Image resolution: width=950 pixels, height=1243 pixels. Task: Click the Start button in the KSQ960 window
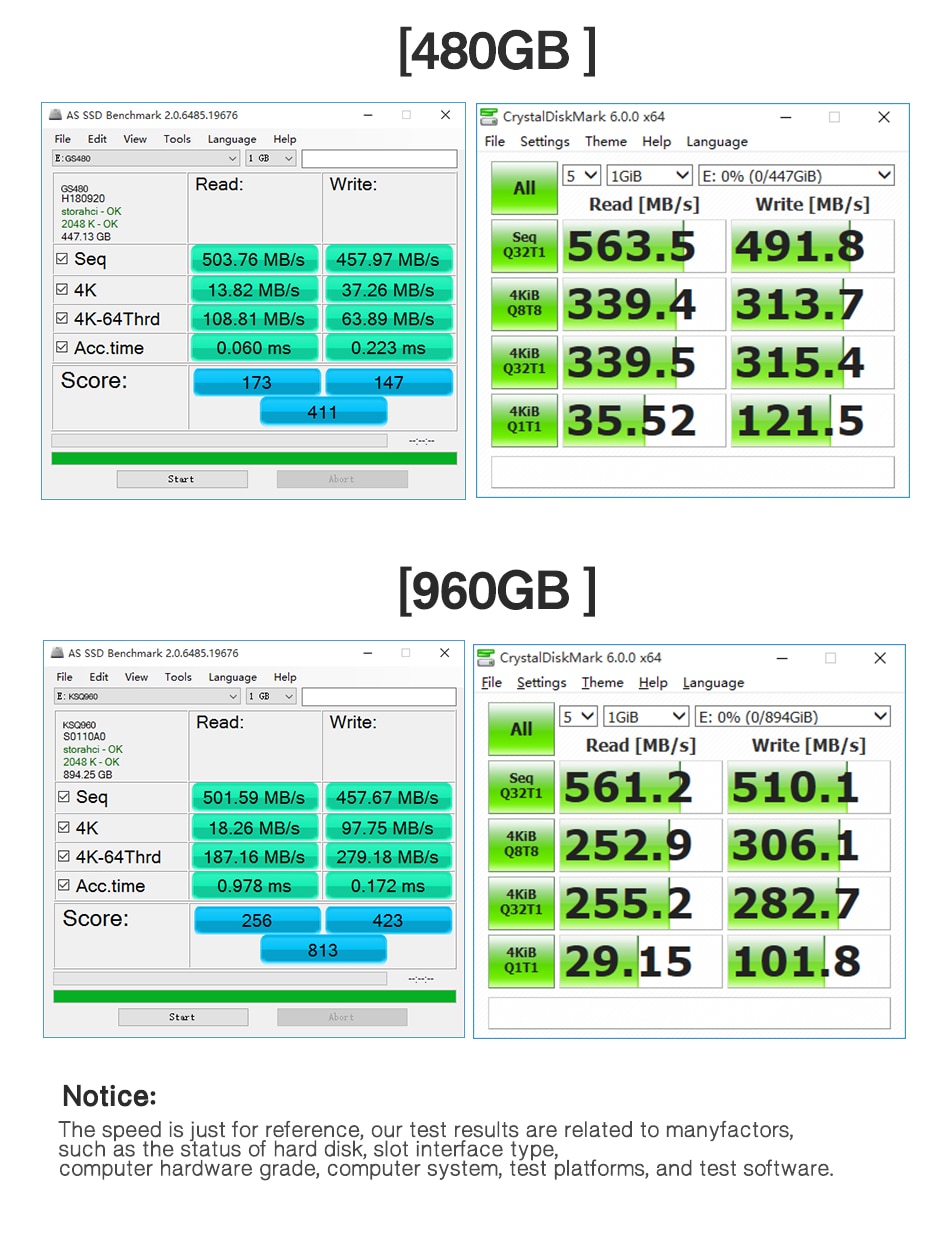tap(182, 1017)
